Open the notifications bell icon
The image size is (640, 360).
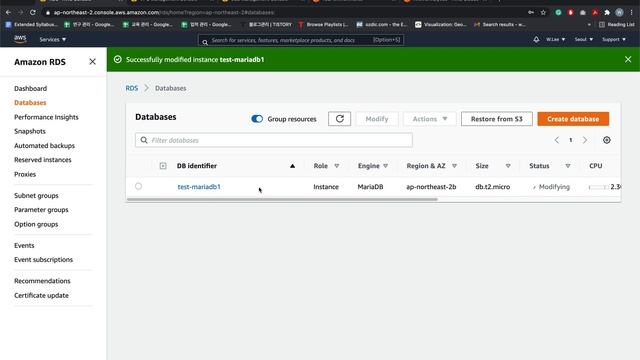[x=536, y=39]
